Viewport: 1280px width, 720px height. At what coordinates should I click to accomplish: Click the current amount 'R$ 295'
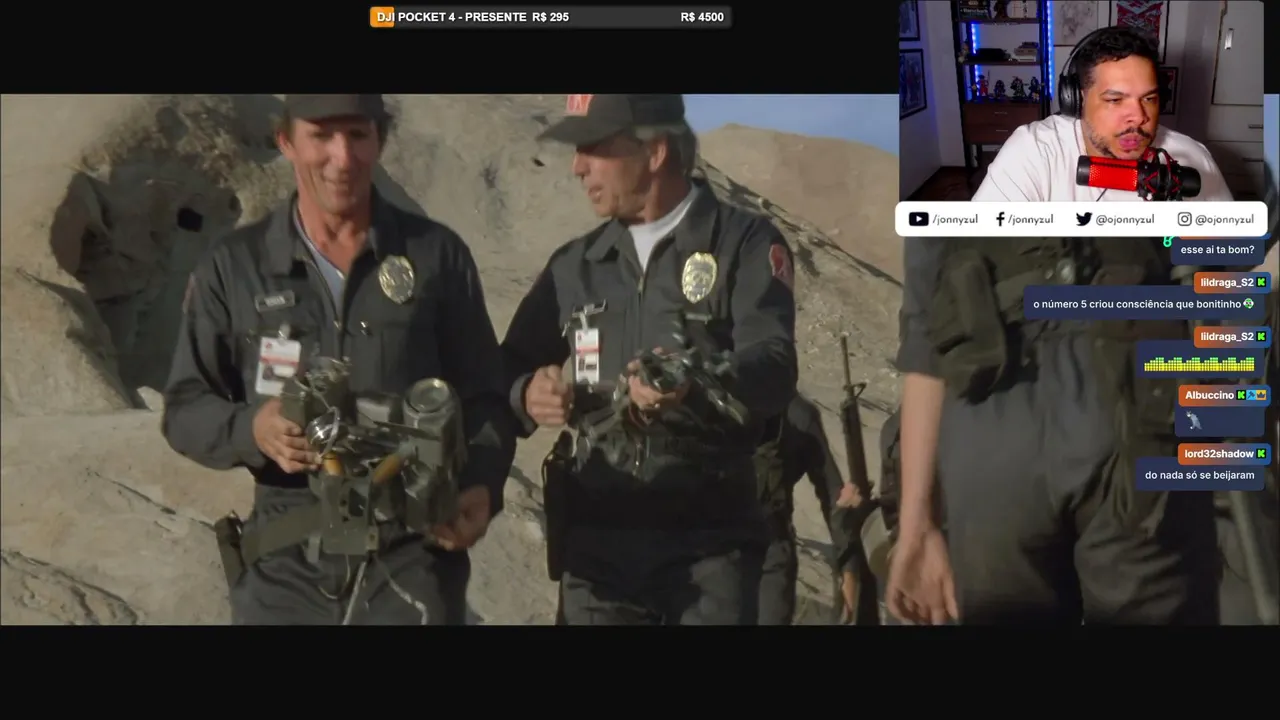[x=551, y=17]
